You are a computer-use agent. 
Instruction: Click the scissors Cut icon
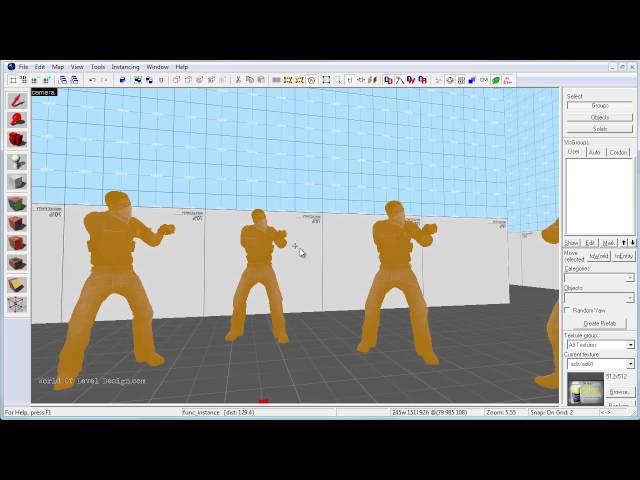click(238, 80)
